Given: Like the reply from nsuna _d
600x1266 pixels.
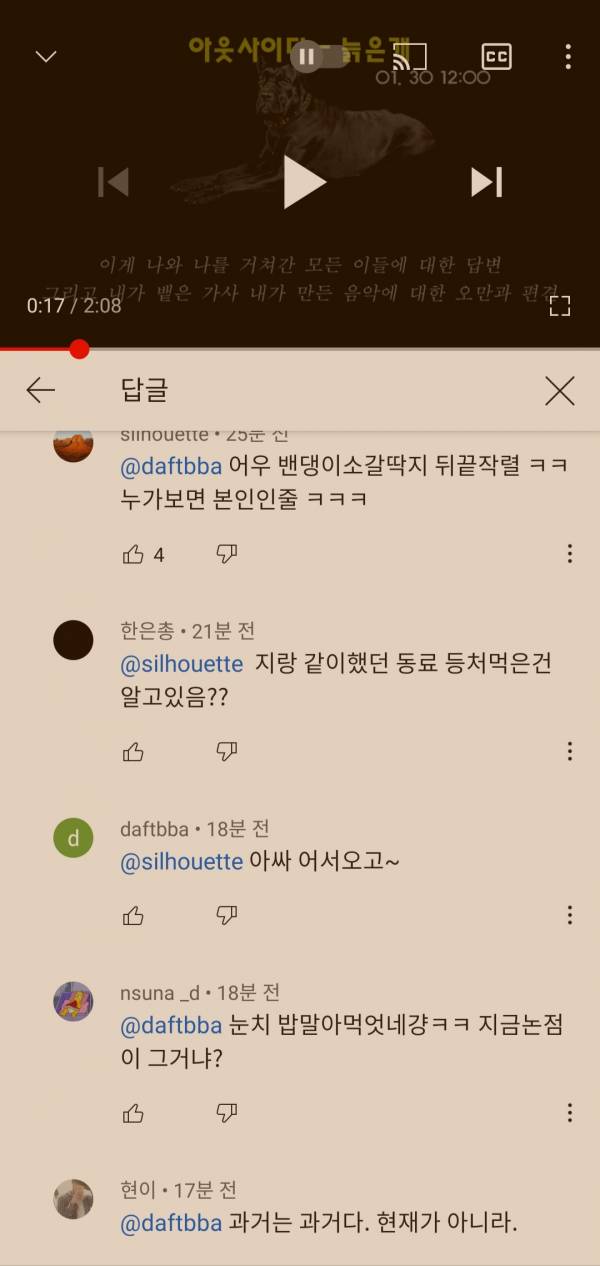Looking at the screenshot, I should 133,1113.
